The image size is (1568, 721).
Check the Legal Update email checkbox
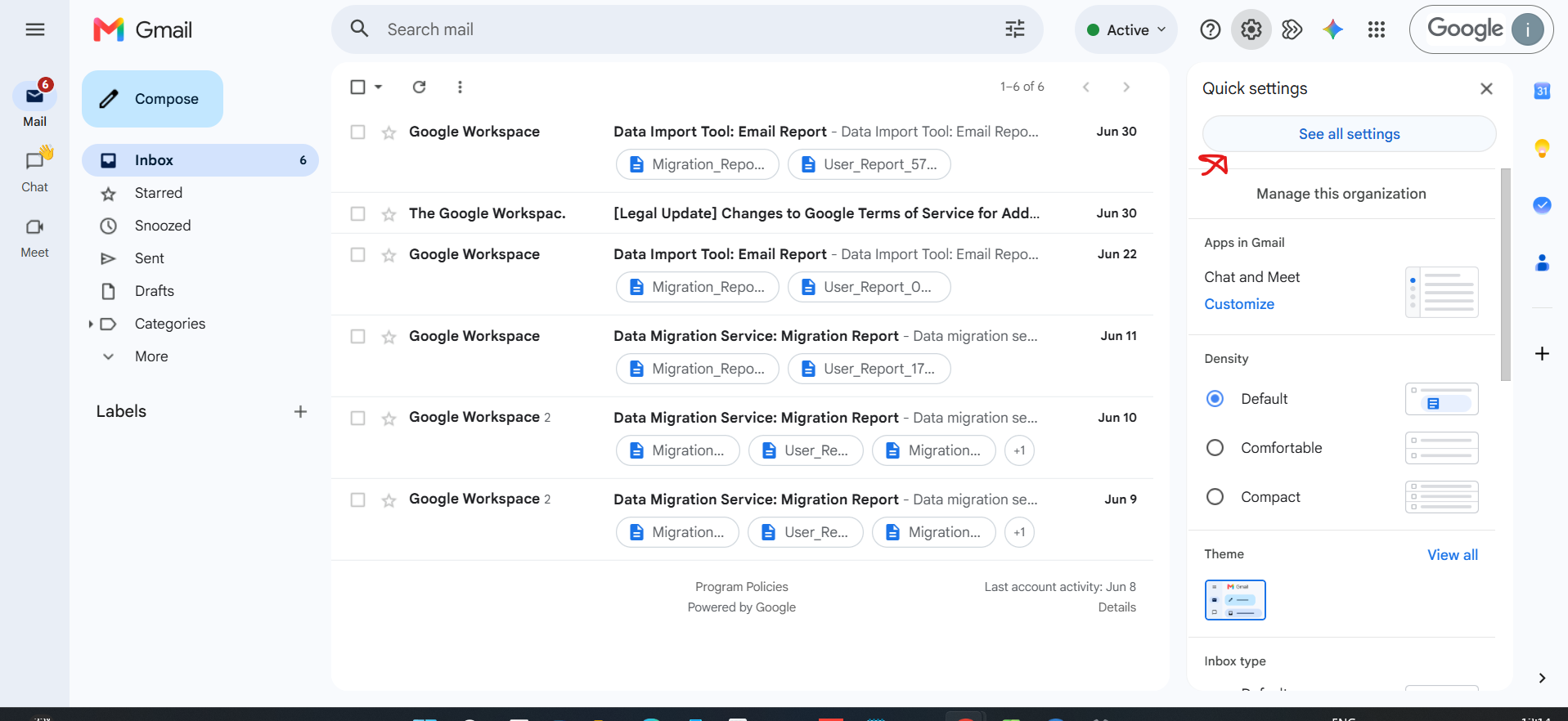357,213
